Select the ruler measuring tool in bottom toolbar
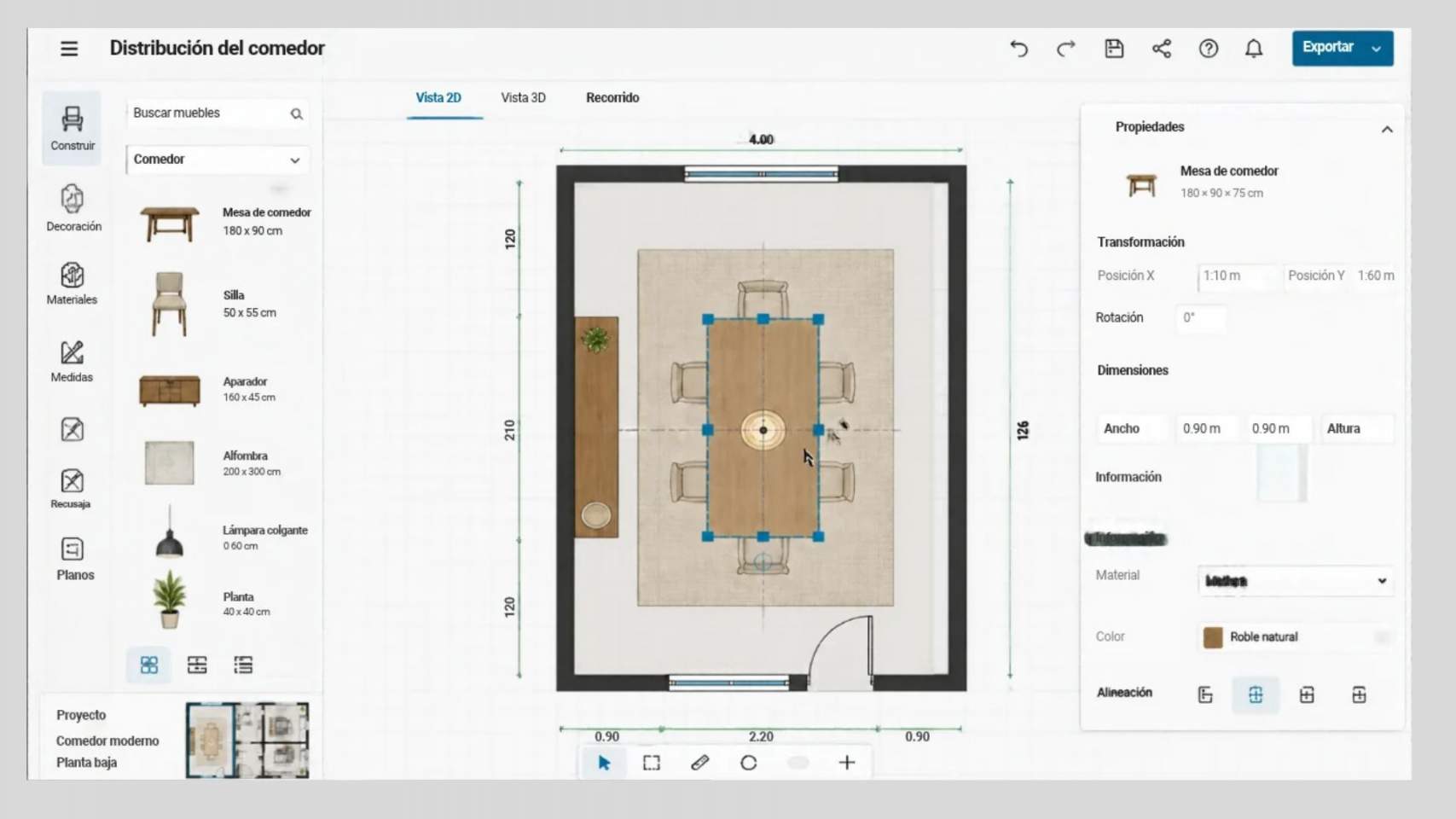The width and height of the screenshot is (1456, 819). [x=699, y=763]
